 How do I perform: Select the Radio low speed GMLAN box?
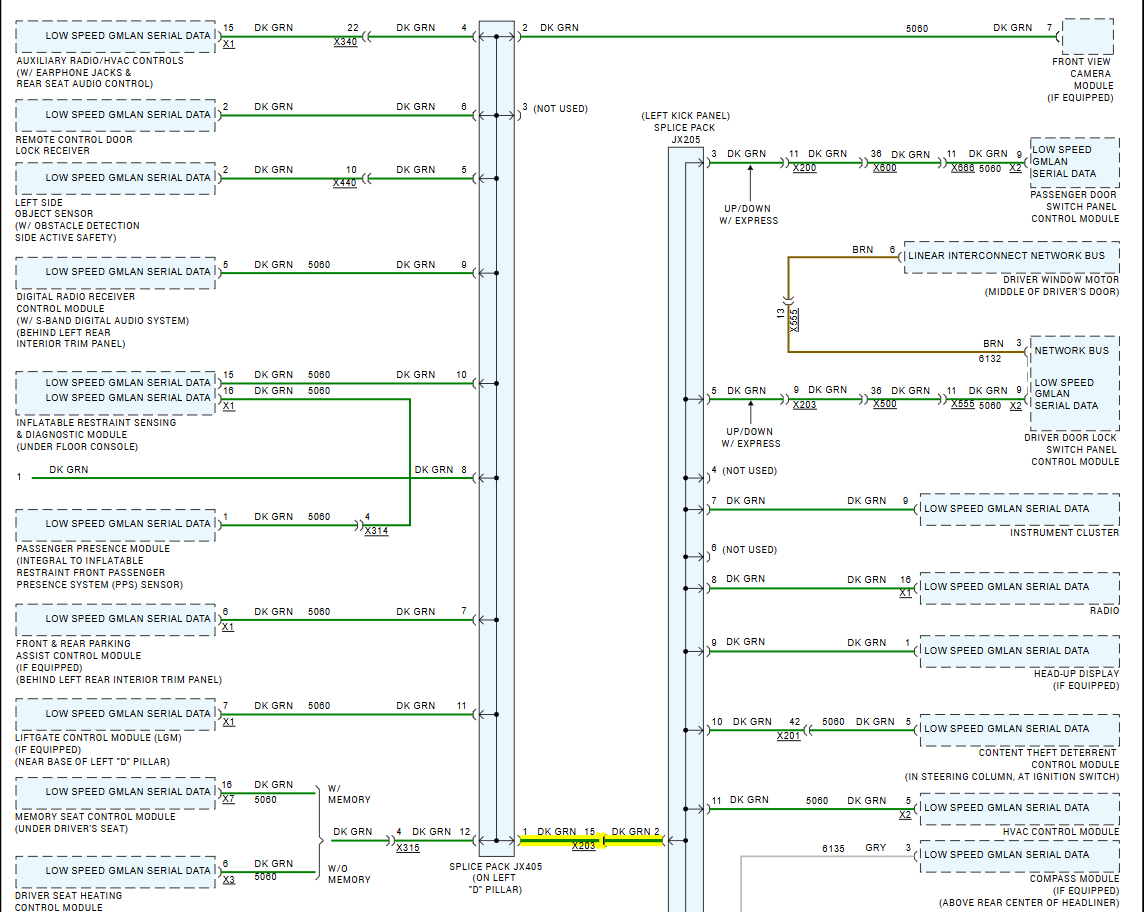pyautogui.click(x=1019, y=588)
